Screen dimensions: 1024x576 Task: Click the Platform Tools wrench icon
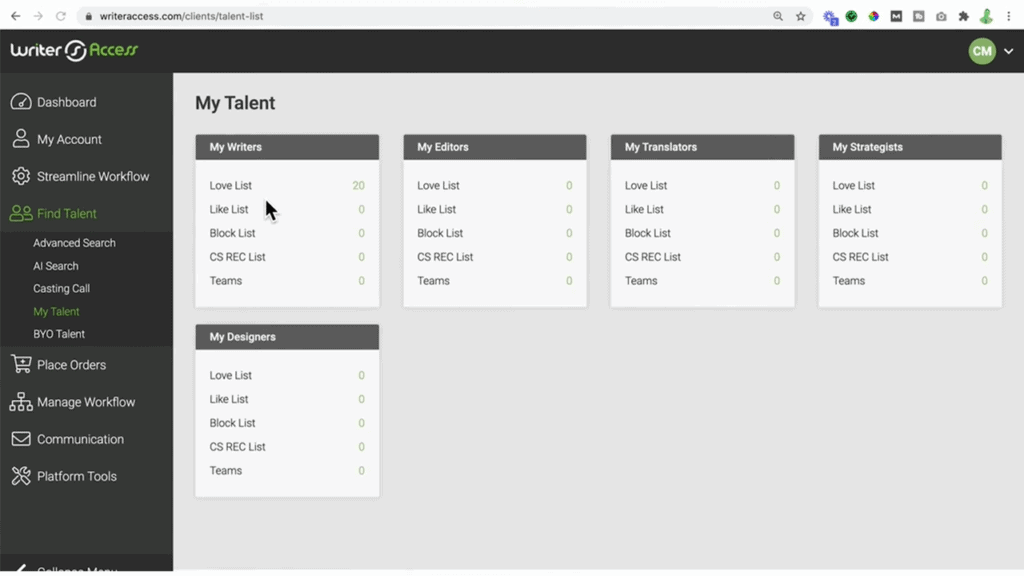(x=20, y=476)
